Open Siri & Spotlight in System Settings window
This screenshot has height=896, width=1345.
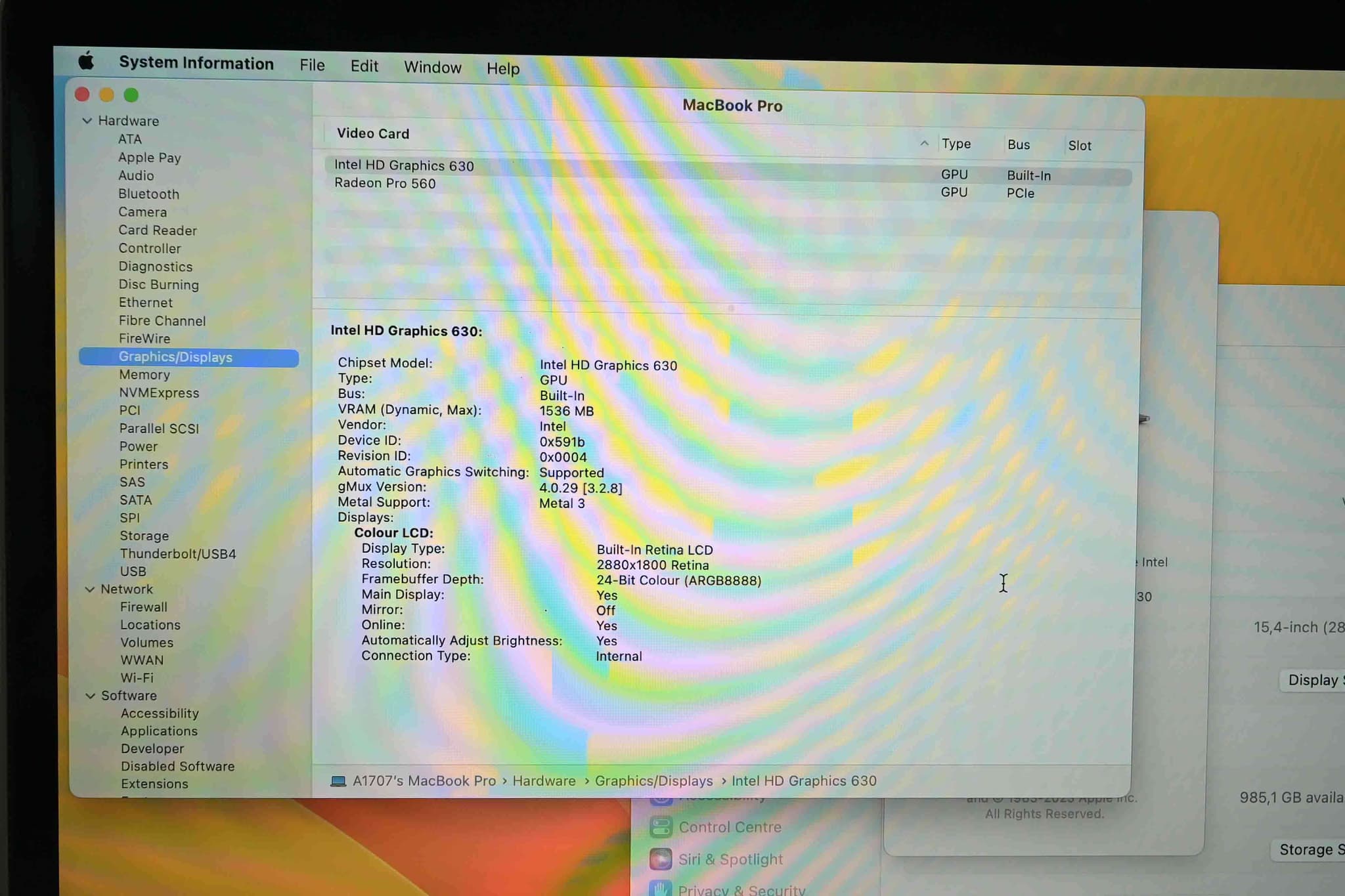[717, 859]
